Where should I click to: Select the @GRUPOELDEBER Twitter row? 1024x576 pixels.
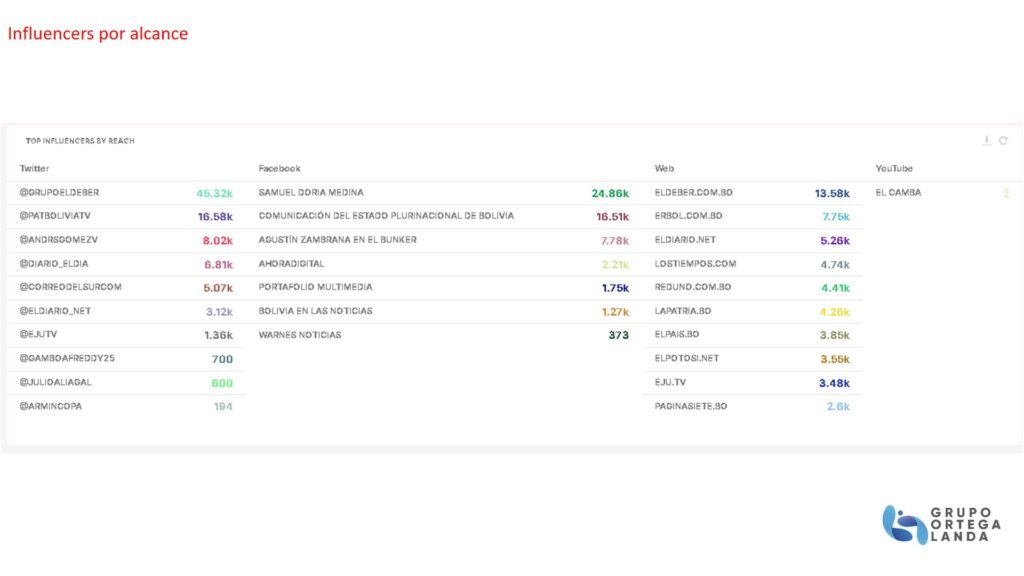click(x=126, y=193)
